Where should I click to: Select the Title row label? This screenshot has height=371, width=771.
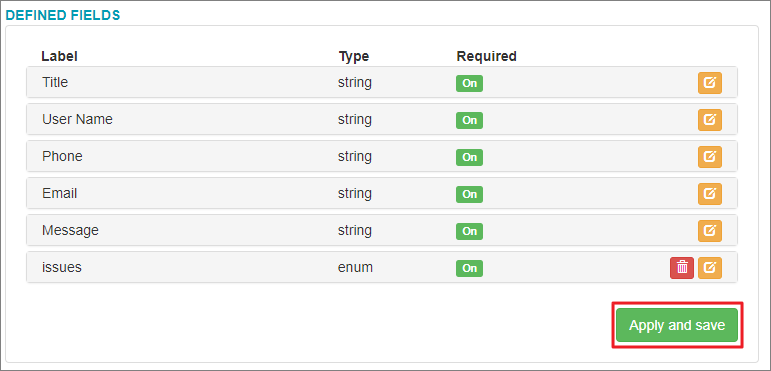(55, 82)
